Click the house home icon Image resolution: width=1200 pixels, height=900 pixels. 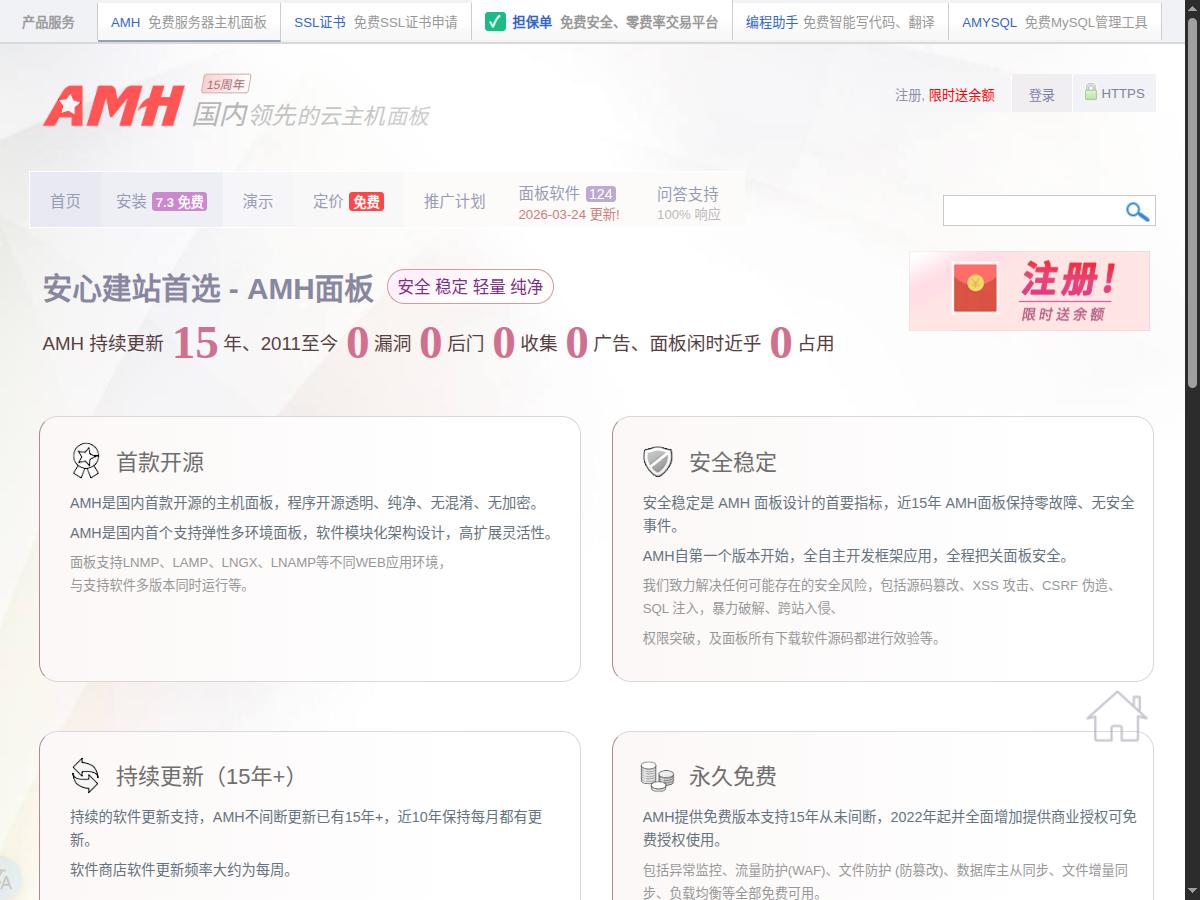click(1116, 716)
